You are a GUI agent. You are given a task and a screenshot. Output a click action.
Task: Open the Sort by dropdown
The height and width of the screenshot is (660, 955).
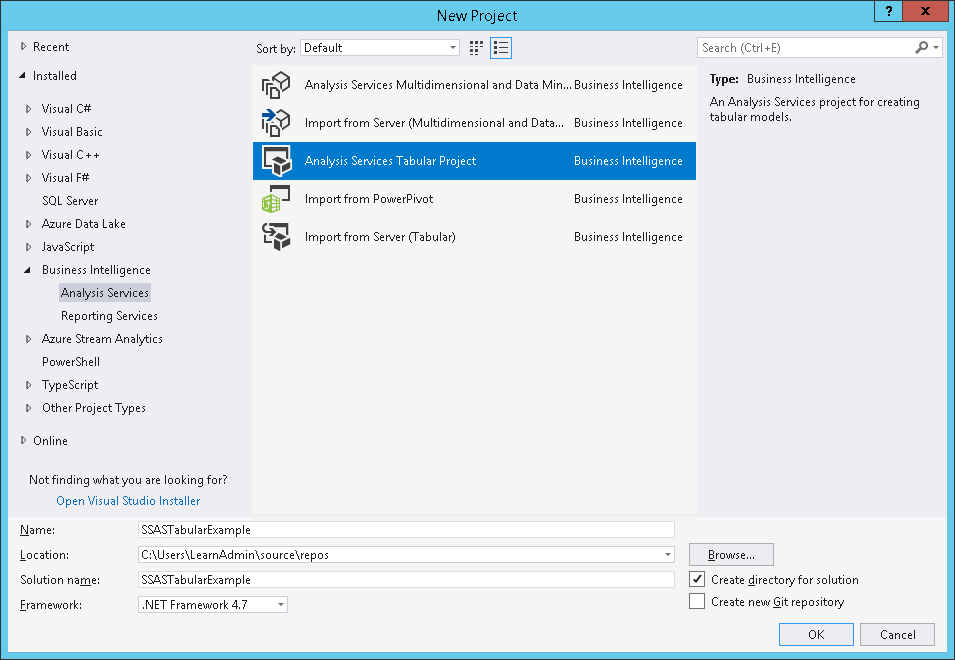pyautogui.click(x=452, y=47)
